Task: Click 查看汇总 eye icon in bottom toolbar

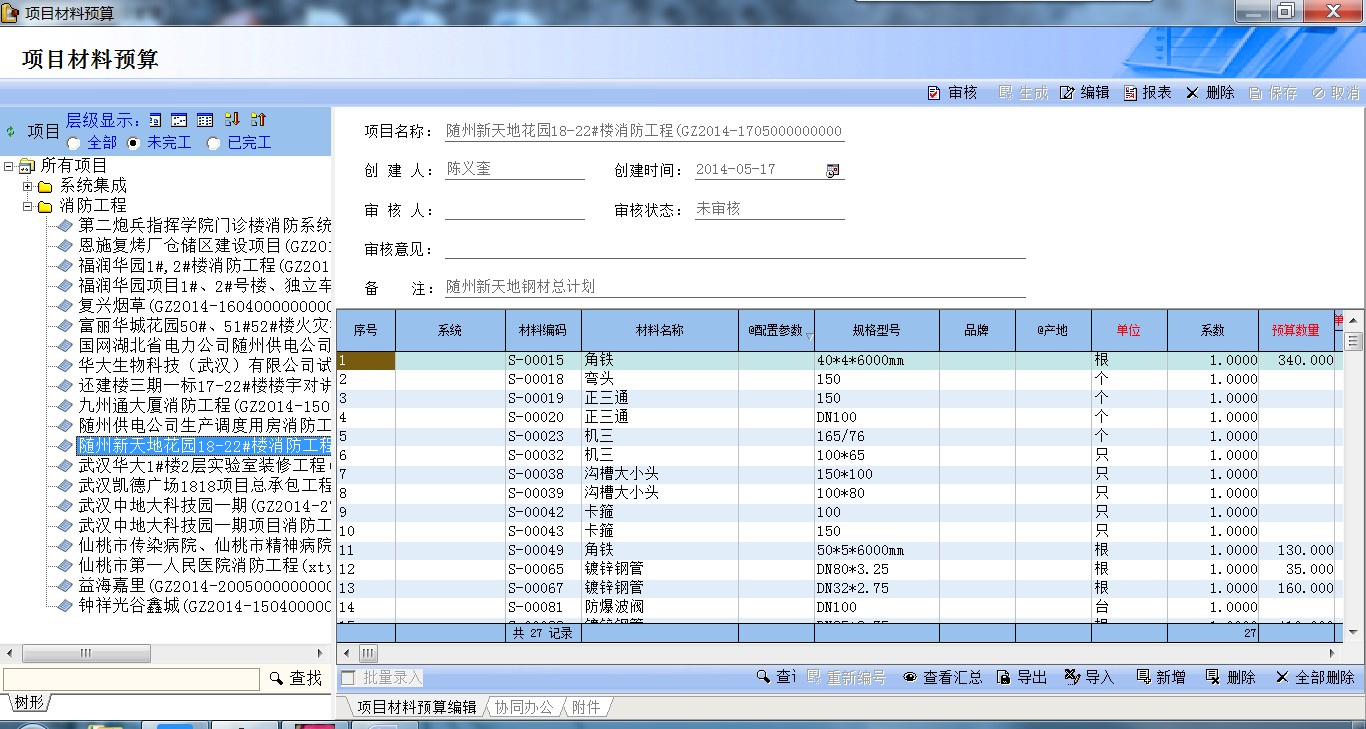Action: click(x=910, y=677)
